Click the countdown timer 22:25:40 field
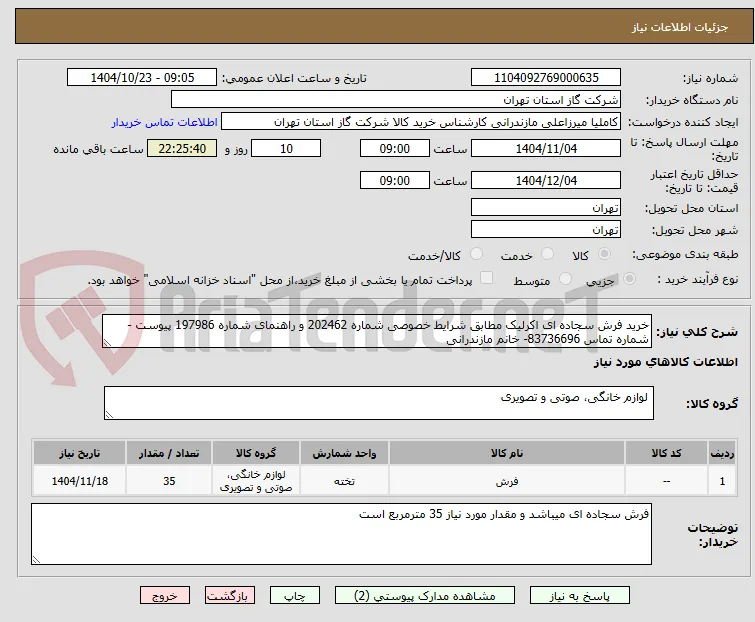755x622 pixels. tap(182, 148)
